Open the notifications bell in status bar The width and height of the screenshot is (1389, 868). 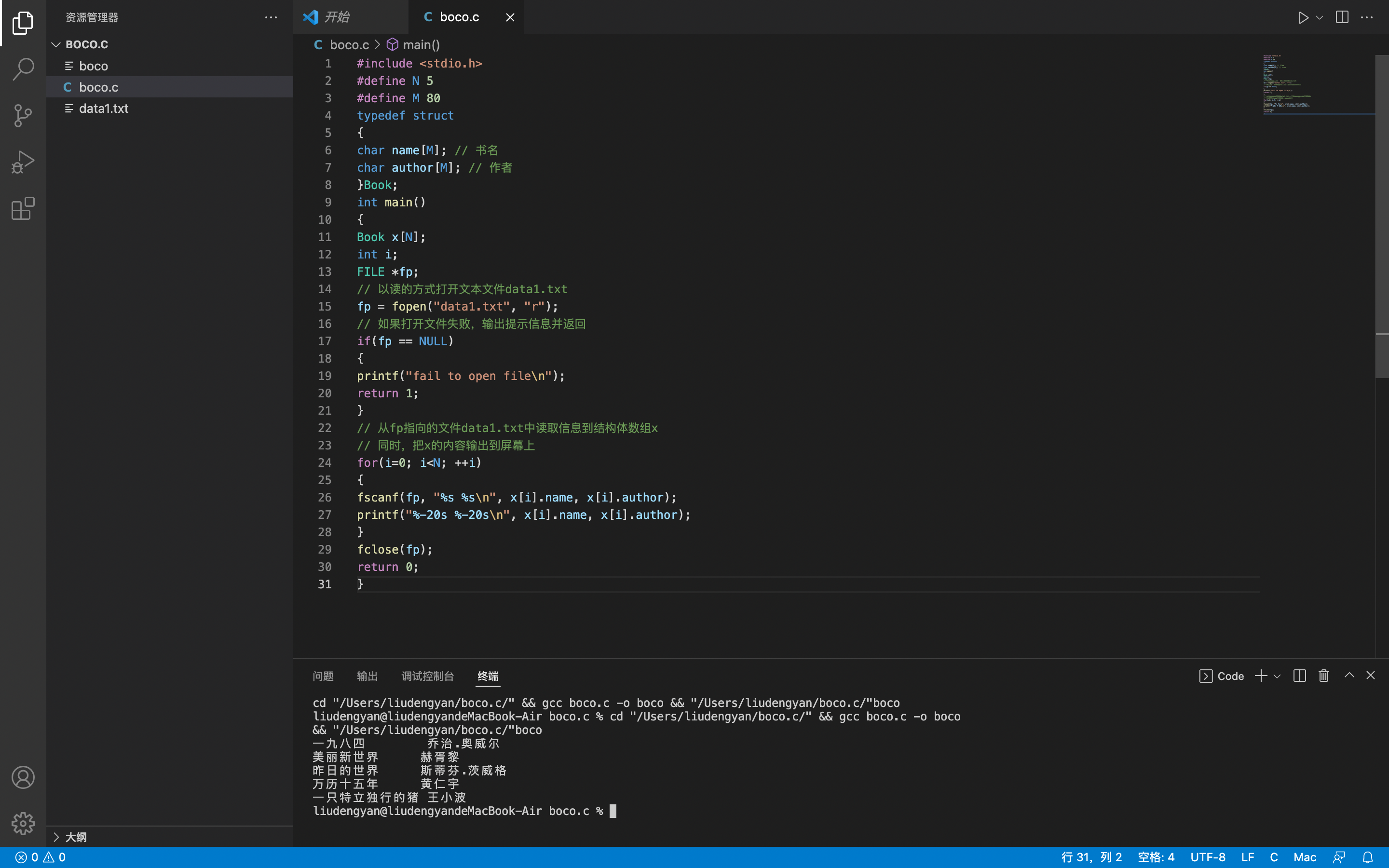[1368, 857]
